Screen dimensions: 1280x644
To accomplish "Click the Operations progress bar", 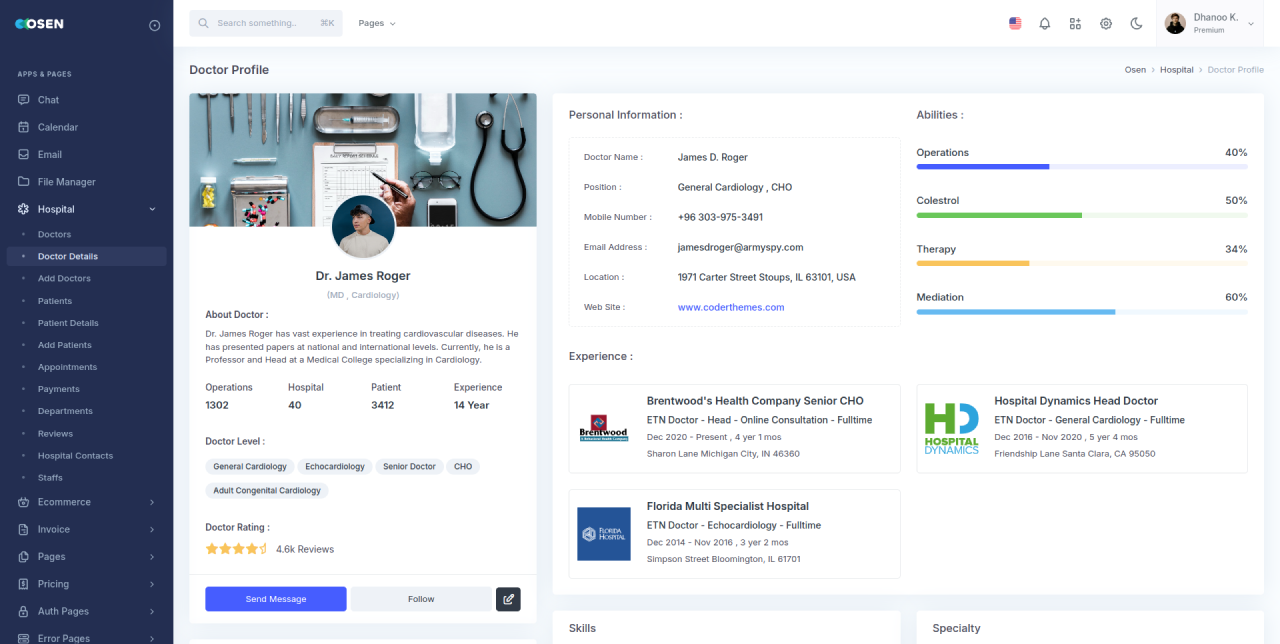I will pyautogui.click(x=1082, y=167).
